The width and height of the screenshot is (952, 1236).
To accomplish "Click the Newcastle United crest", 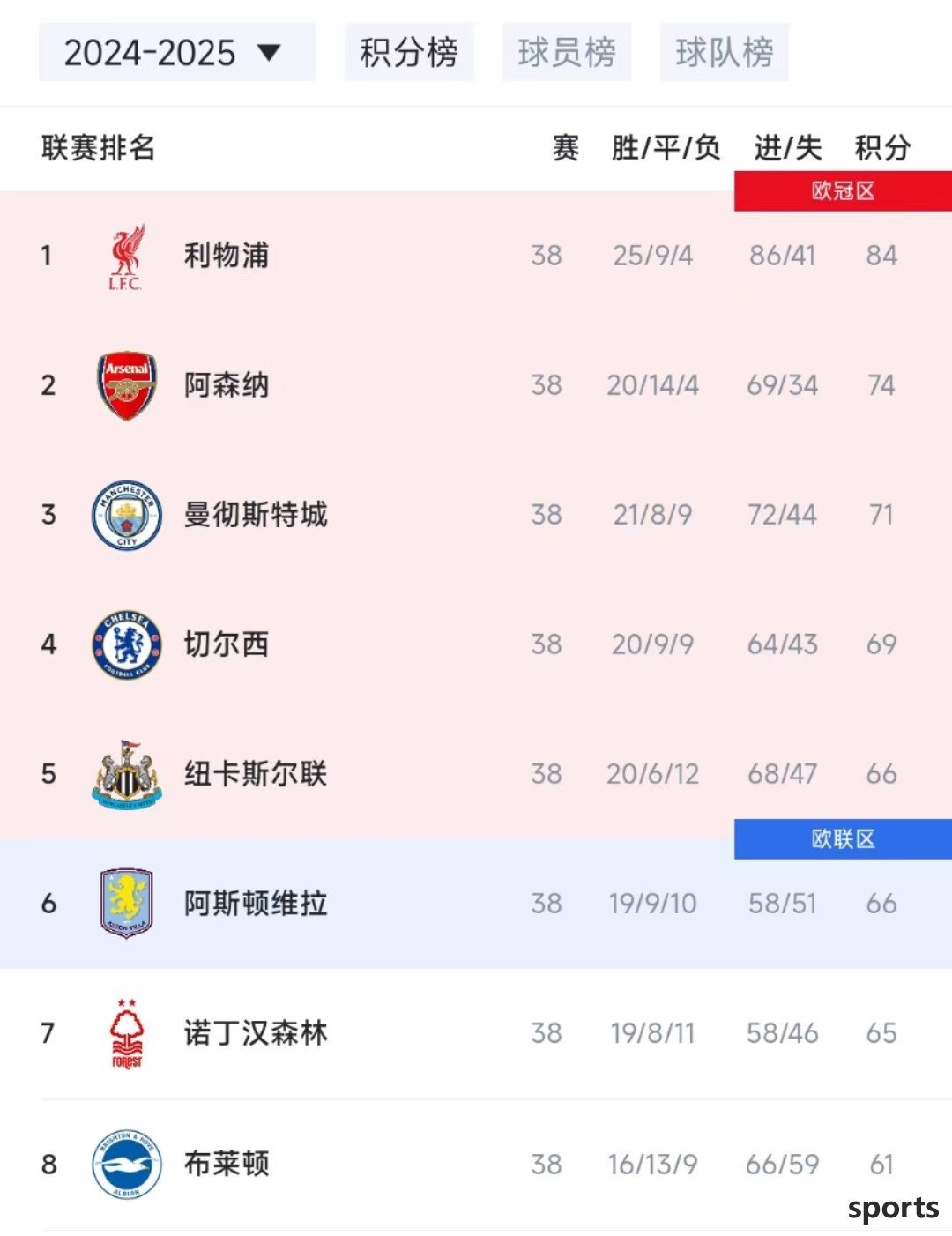I will coord(127,774).
